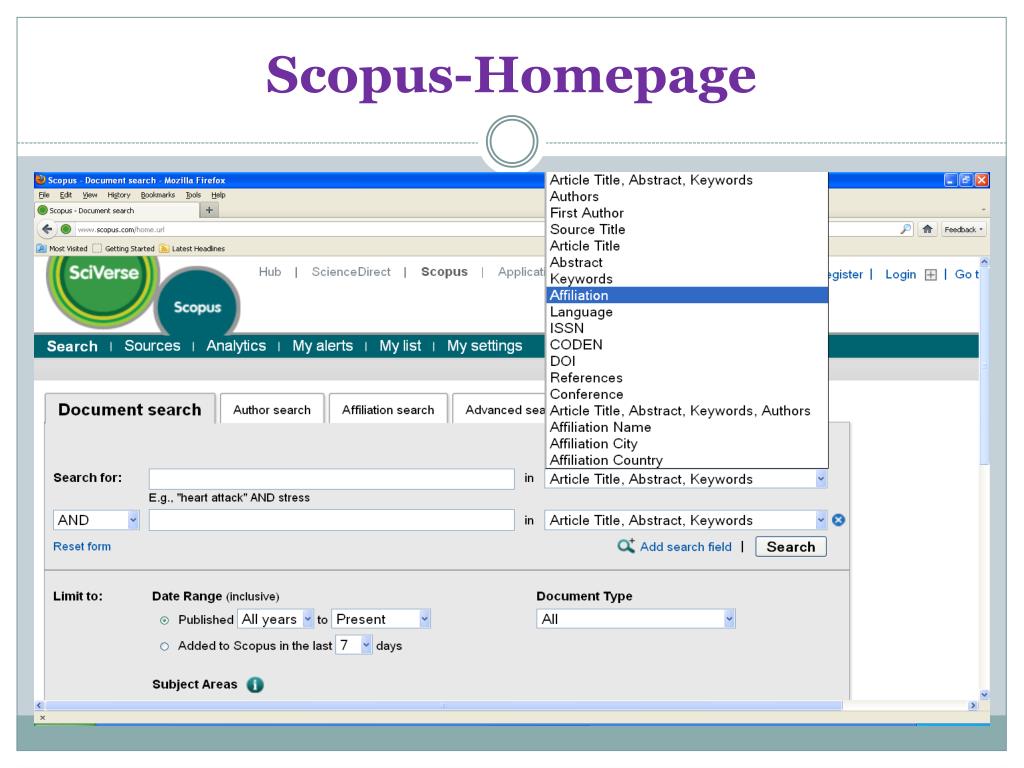The height and width of the screenshot is (768, 1024).
Task: Click the SciVerse logo
Action: coord(103,287)
